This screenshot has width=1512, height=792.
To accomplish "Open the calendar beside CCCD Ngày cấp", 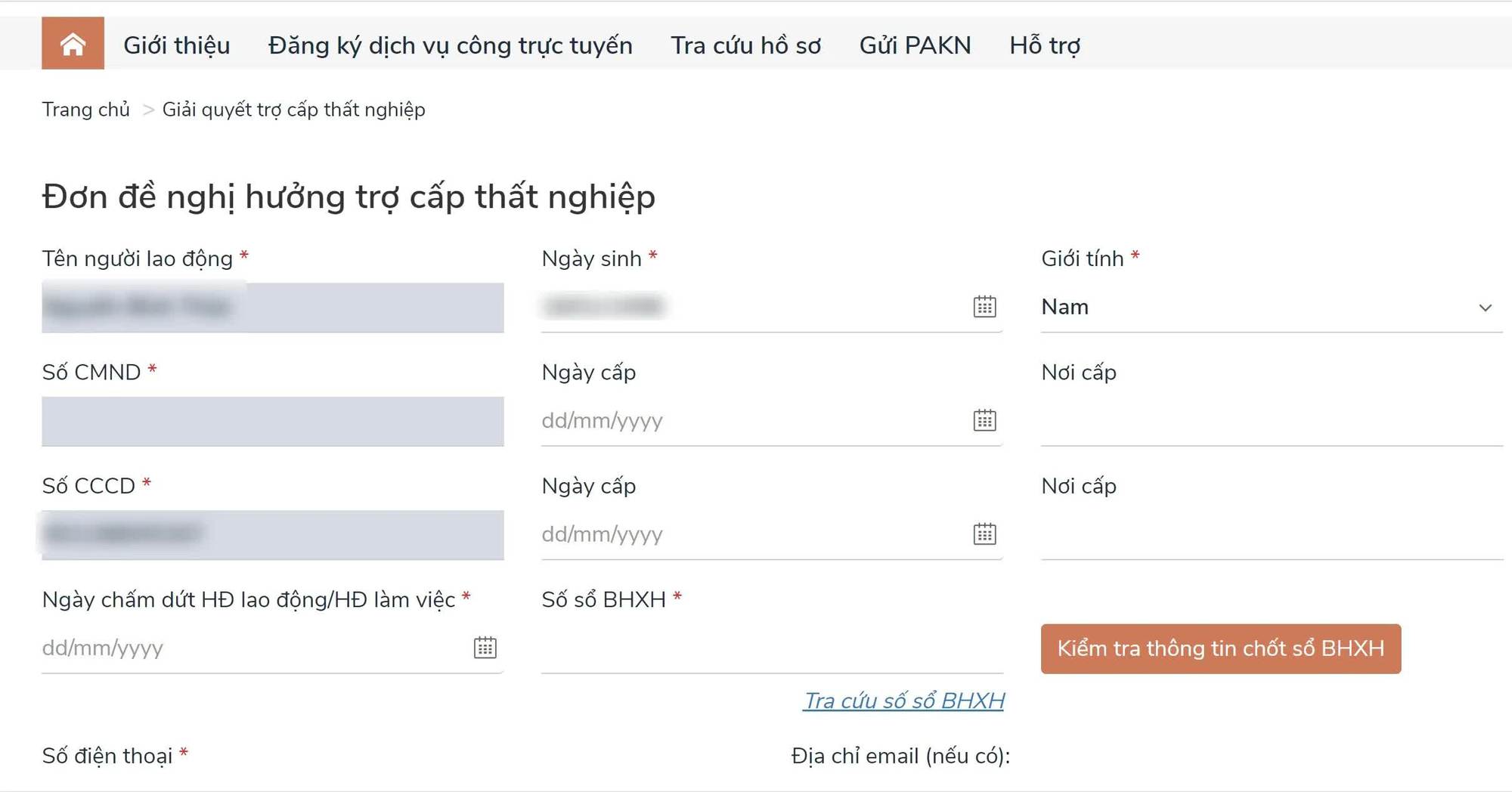I will (x=984, y=534).
